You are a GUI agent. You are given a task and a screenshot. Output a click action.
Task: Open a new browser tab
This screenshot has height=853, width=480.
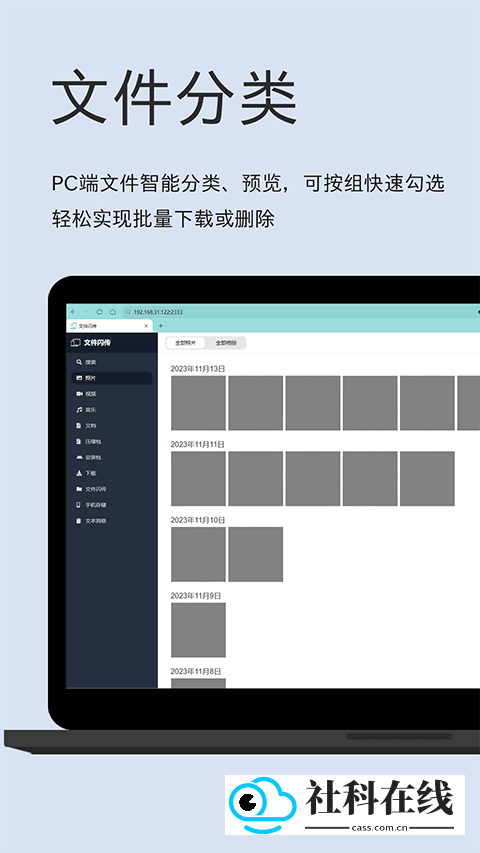click(161, 326)
